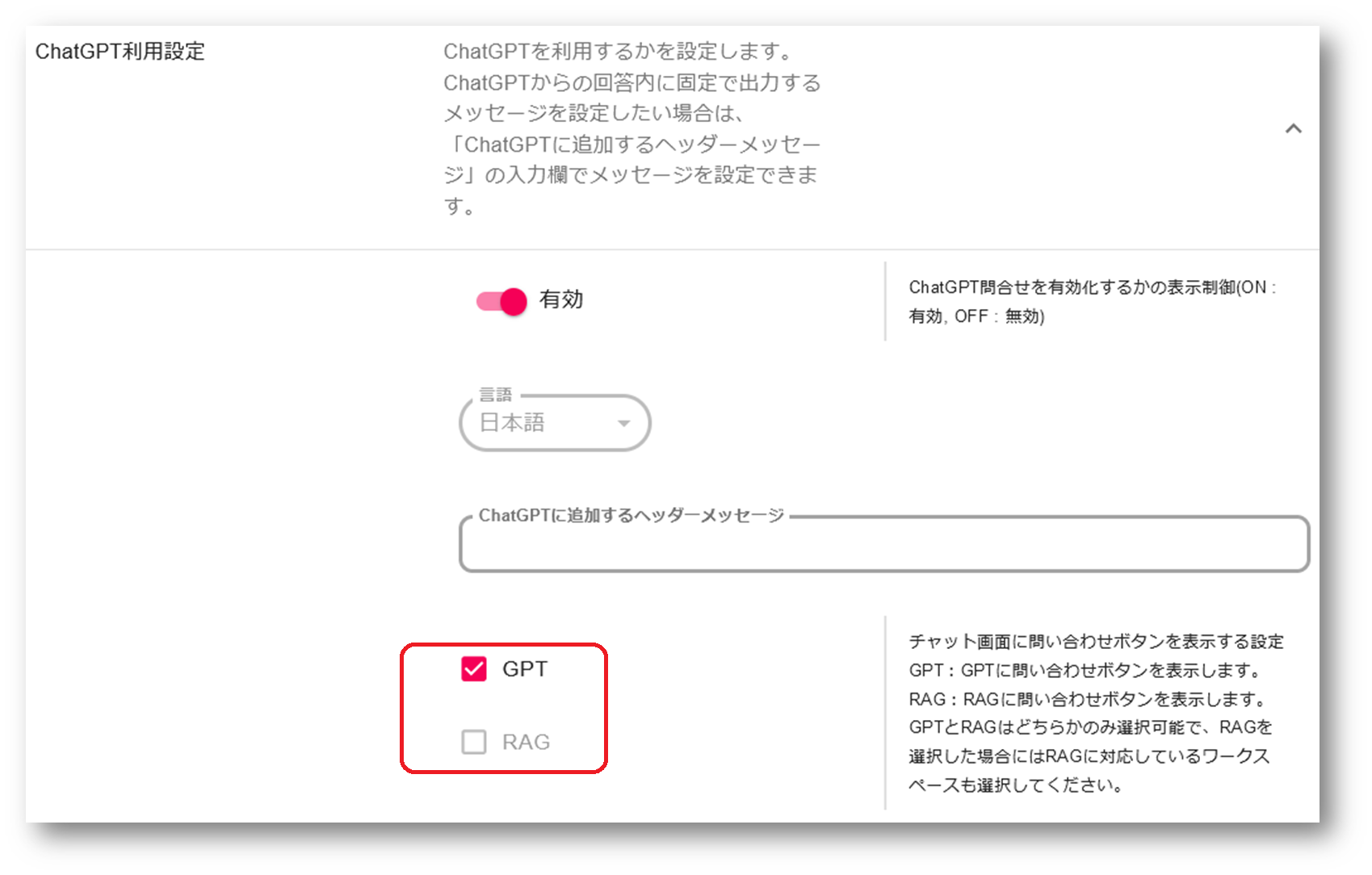
Task: Click the RAG checkbox label text
Action: [526, 742]
